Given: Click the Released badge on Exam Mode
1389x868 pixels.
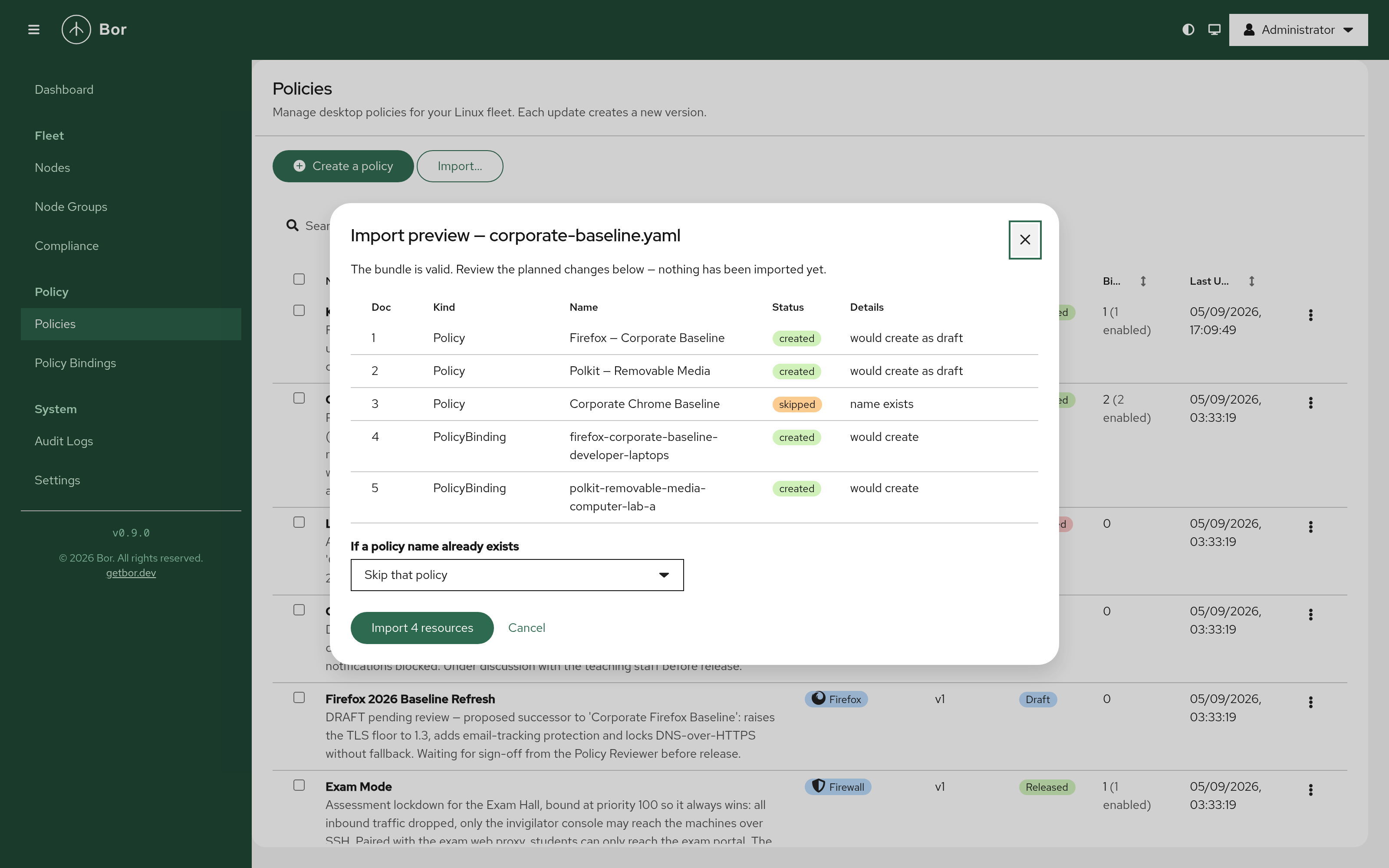Looking at the screenshot, I should 1047,787.
